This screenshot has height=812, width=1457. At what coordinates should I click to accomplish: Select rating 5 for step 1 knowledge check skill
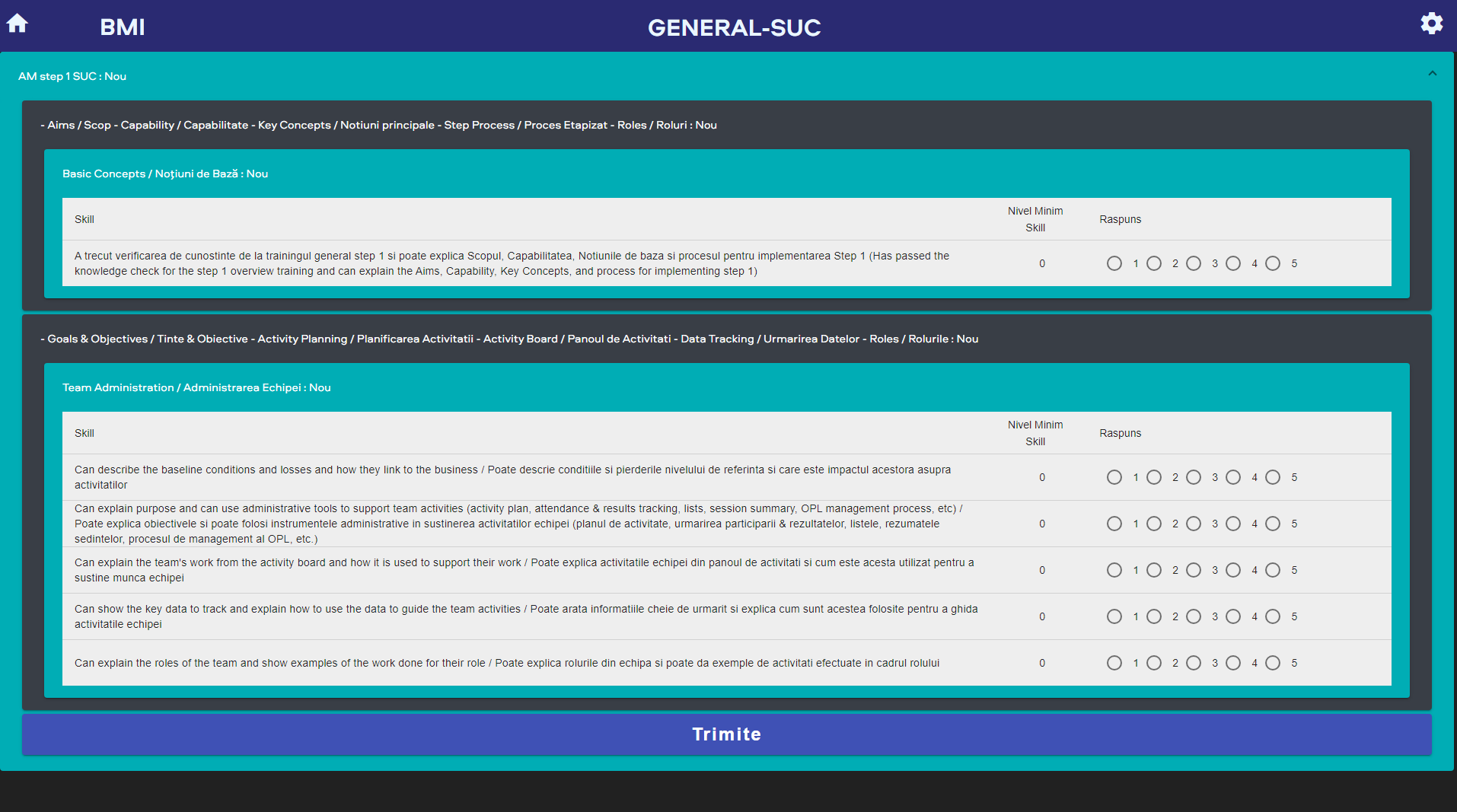(1273, 263)
